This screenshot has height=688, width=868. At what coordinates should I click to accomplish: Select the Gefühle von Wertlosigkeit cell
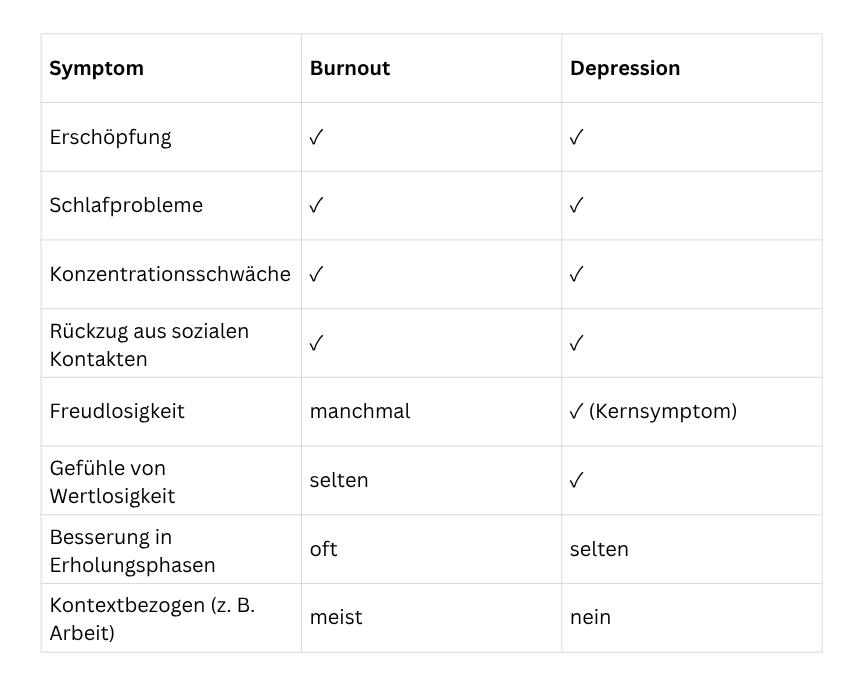[111, 481]
